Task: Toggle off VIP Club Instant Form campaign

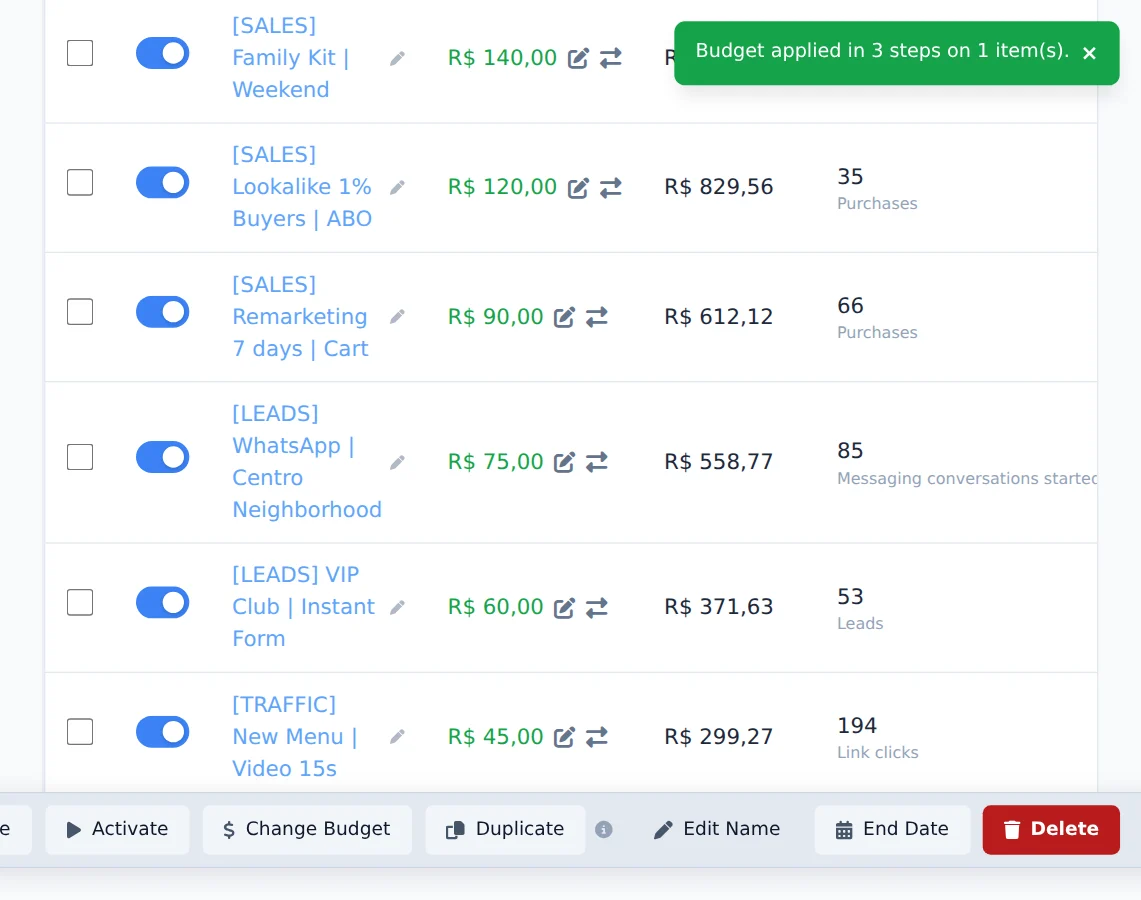Action: coord(162,602)
